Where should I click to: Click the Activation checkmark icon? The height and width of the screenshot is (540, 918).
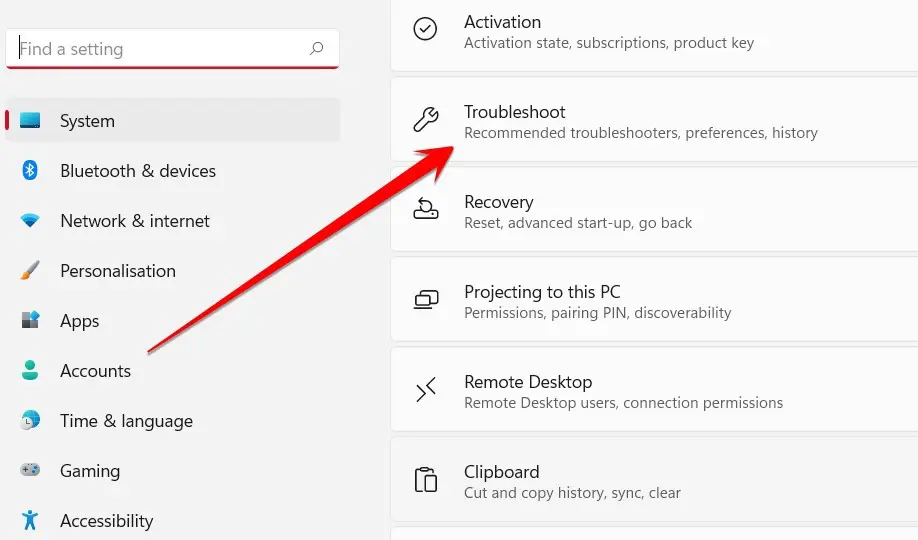425,29
